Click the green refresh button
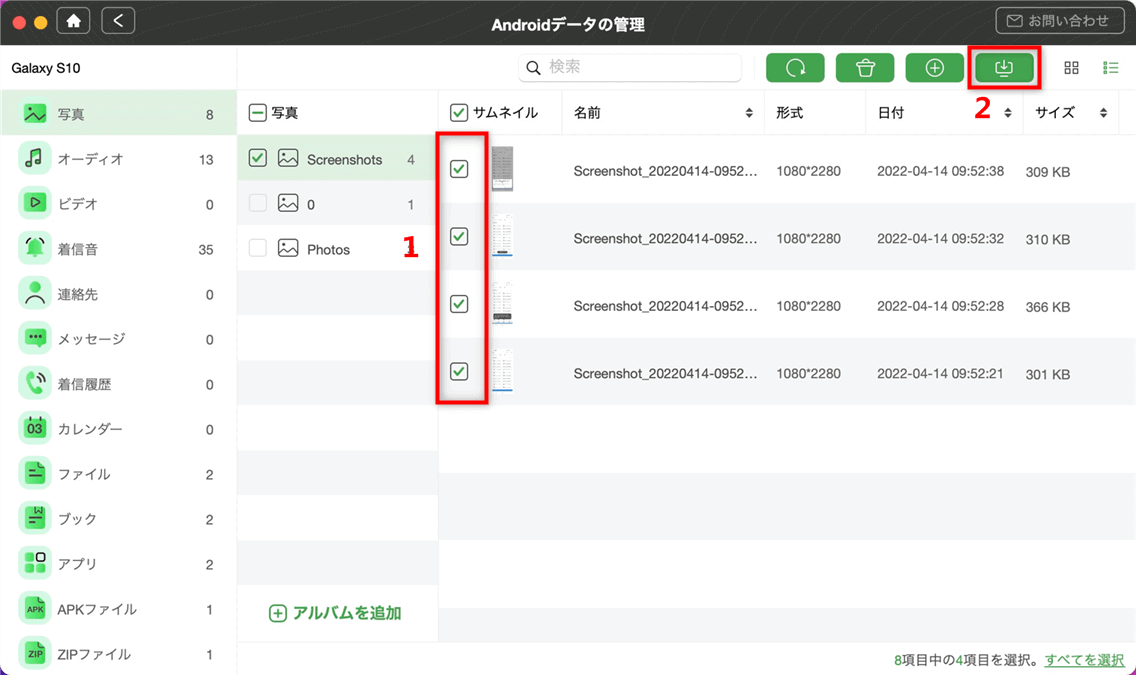This screenshot has width=1136, height=675. [795, 67]
